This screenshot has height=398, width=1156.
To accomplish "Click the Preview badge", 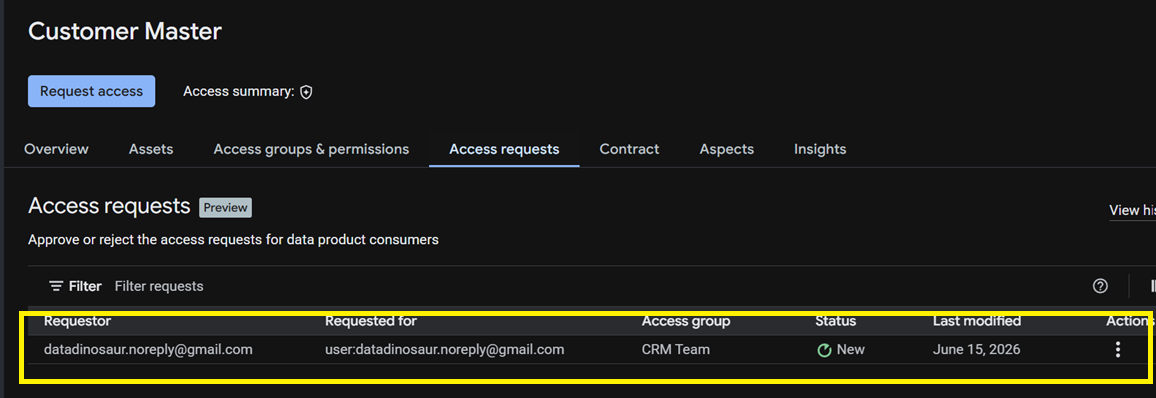I will pyautogui.click(x=226, y=208).
